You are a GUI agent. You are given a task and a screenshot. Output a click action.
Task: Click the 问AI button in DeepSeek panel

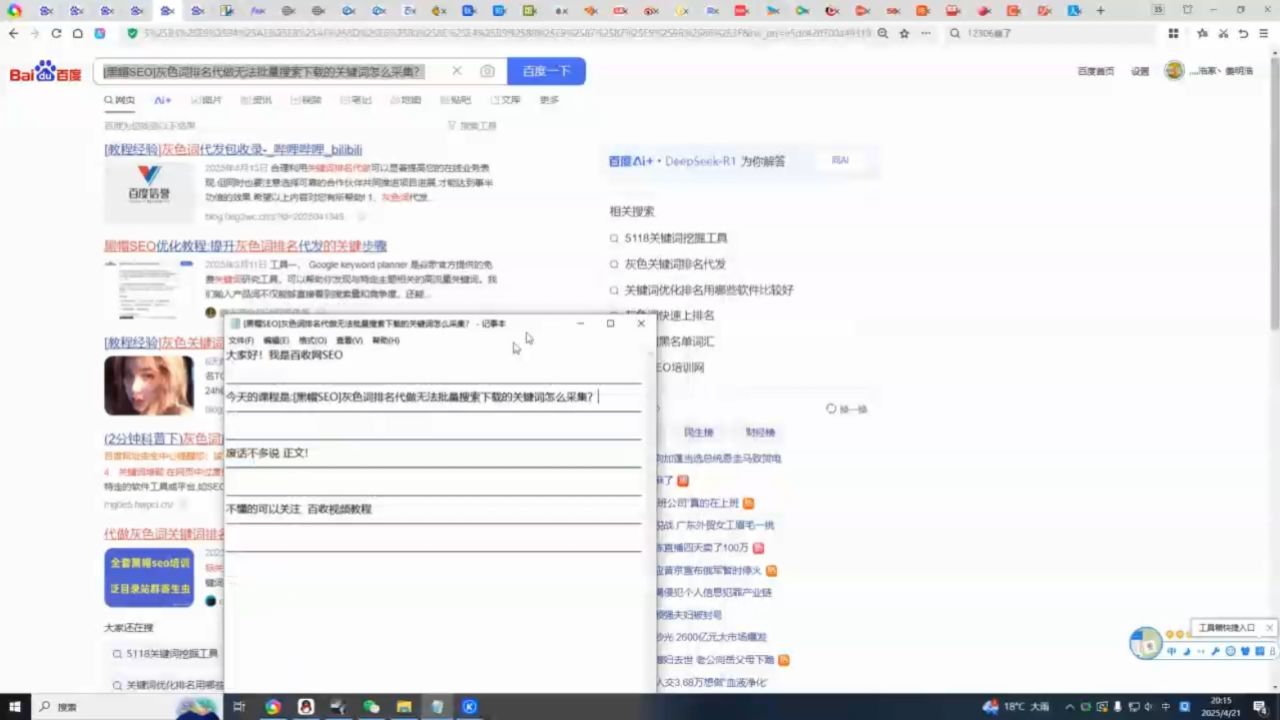click(x=840, y=160)
